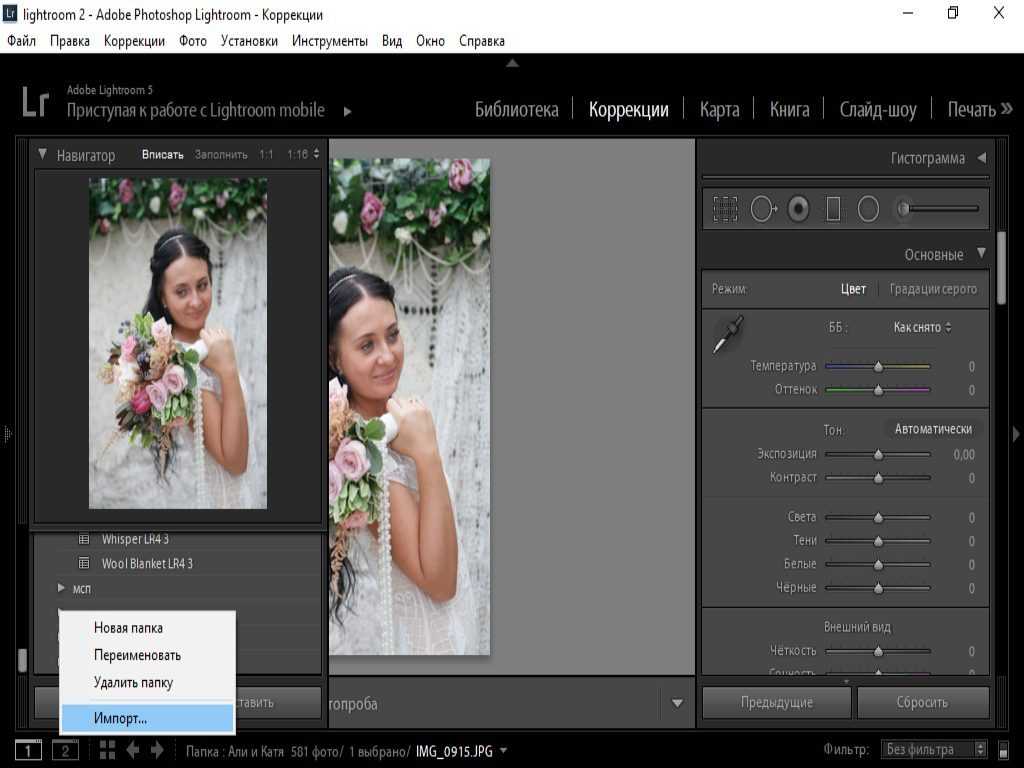This screenshot has width=1024, height=768.
Task: Show the left panel group arrow
Action: tap(7, 434)
